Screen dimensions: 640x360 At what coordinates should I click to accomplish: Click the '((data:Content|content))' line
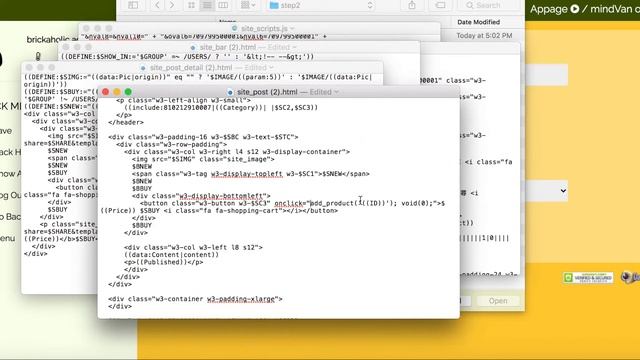[x=171, y=255]
